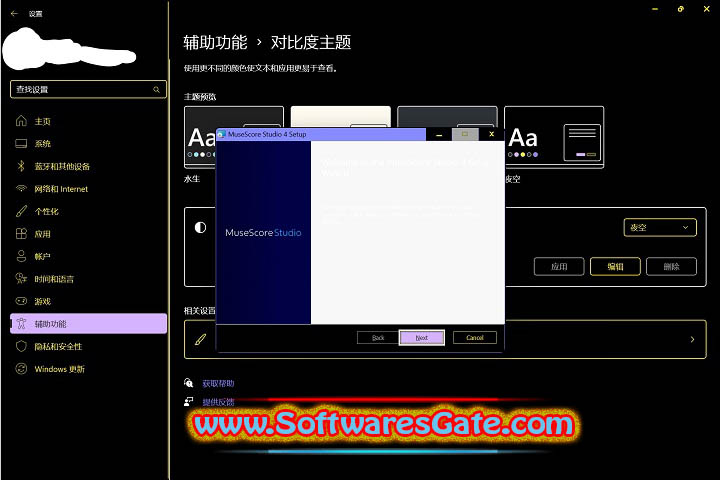The width and height of the screenshot is (720, 480).
Task: Click the 删除 delete theme button
Action: tap(671, 266)
